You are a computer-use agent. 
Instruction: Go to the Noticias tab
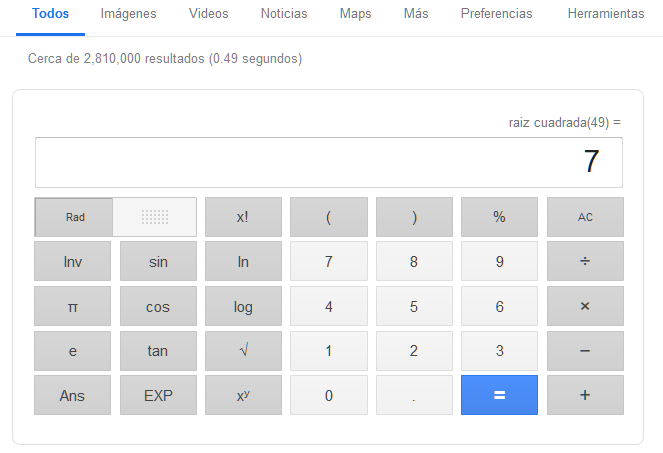pos(284,14)
